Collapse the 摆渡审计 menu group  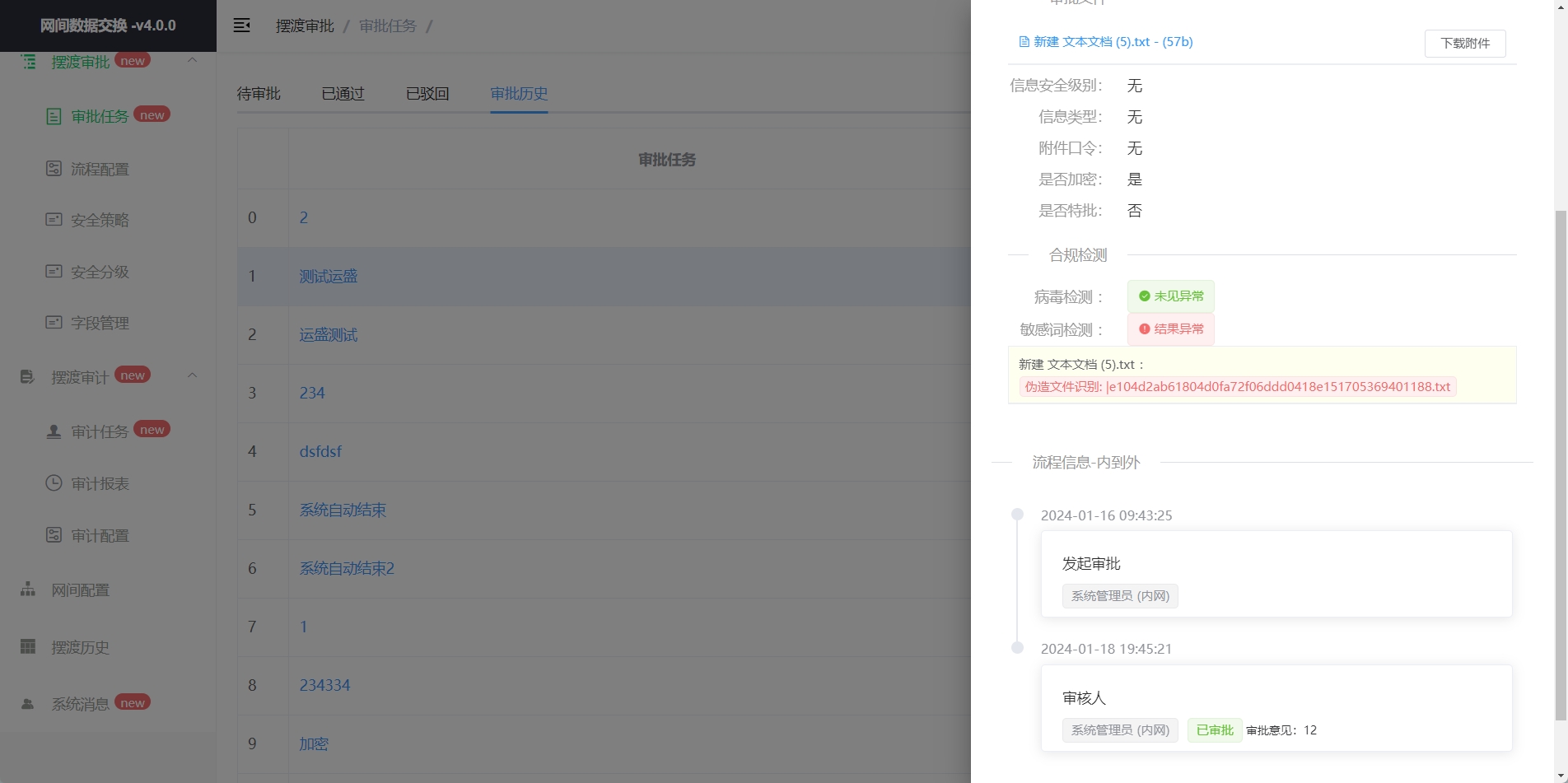pos(192,376)
